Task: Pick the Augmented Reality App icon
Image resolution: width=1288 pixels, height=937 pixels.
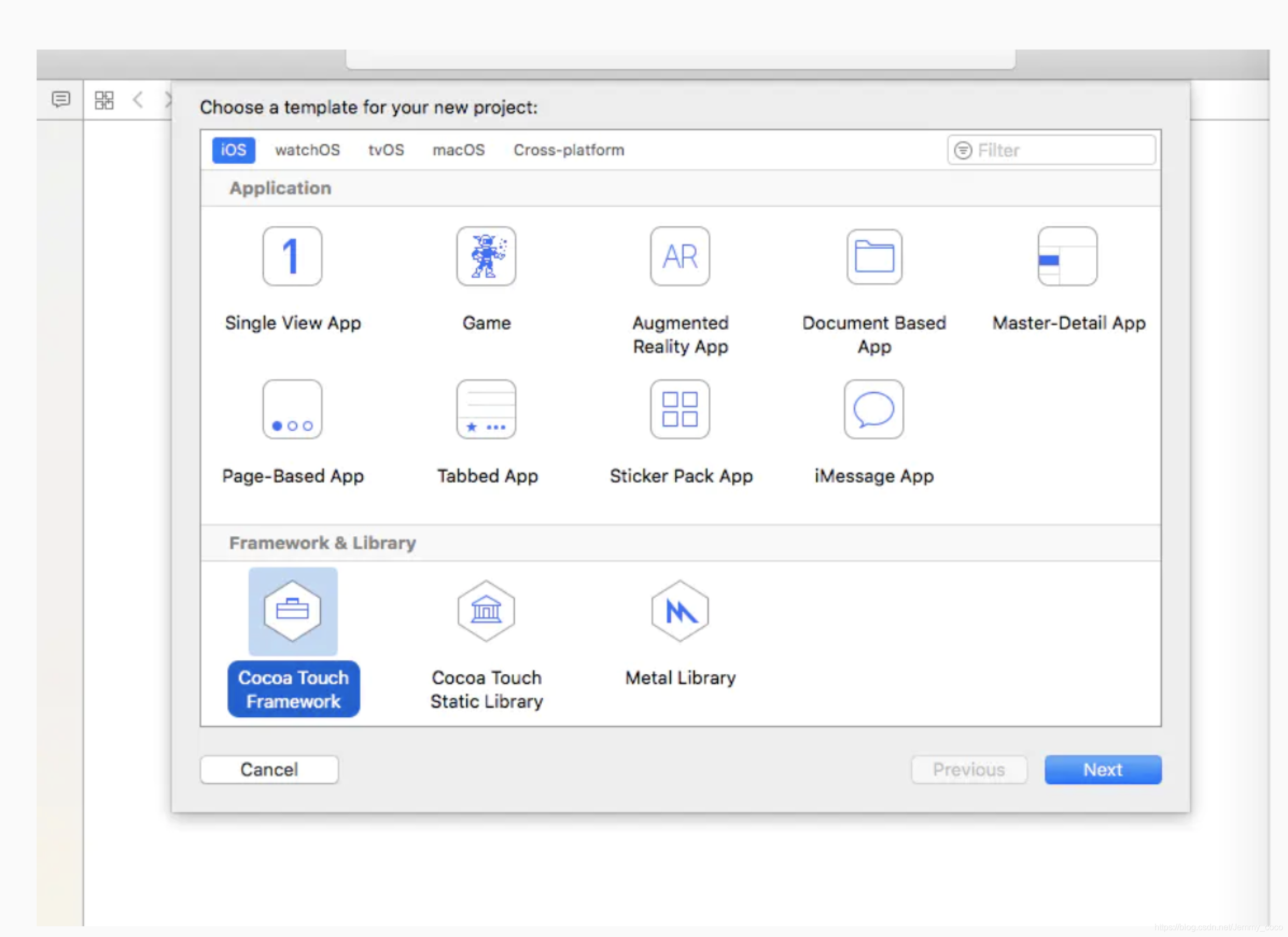Action: [680, 256]
